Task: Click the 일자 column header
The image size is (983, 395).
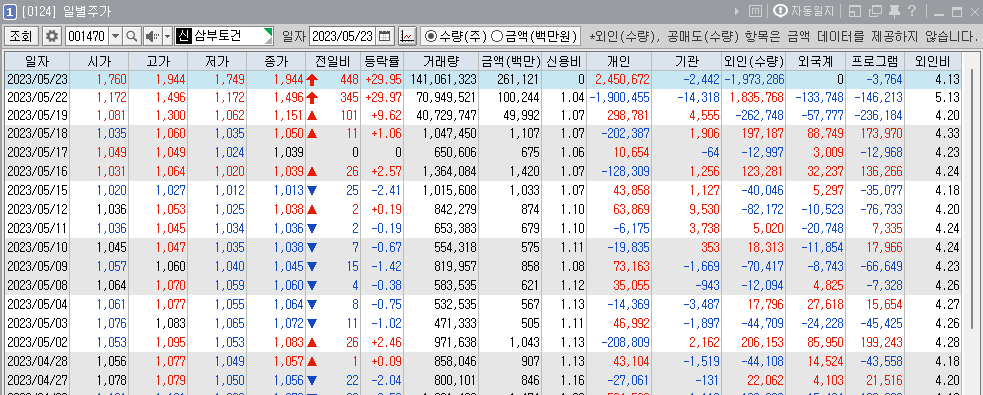Action: tap(37, 61)
